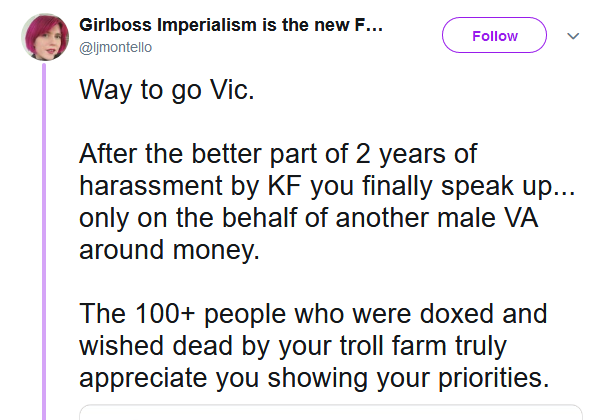
Task: Click the 'around money.' text
Action: point(170,250)
